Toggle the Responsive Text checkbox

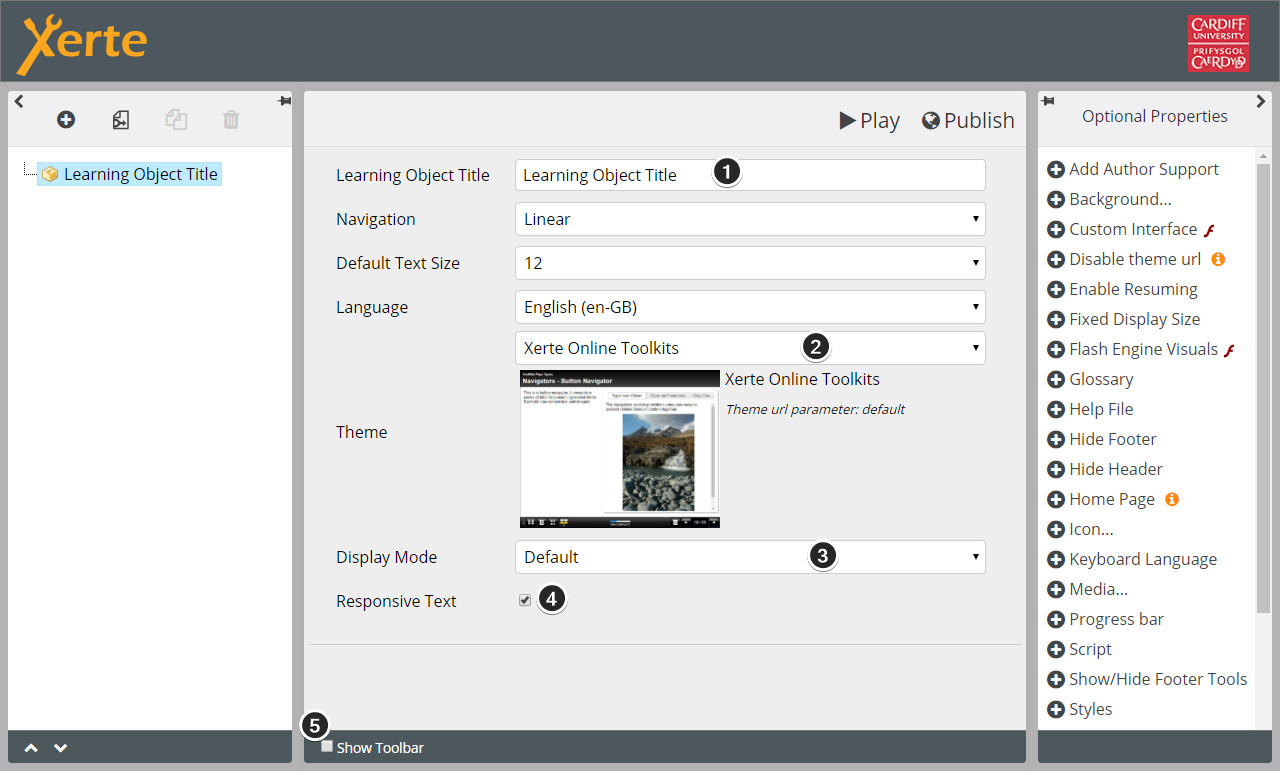tap(525, 600)
